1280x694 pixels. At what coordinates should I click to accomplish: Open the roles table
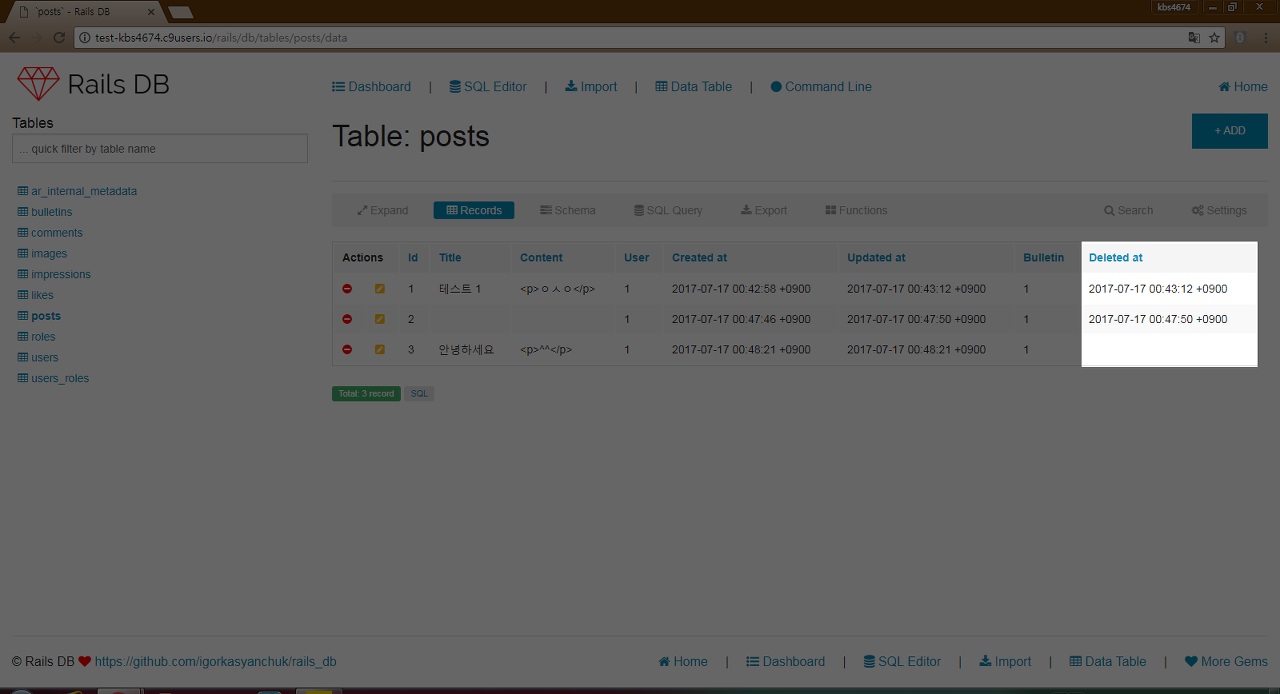pyautogui.click(x=37, y=337)
